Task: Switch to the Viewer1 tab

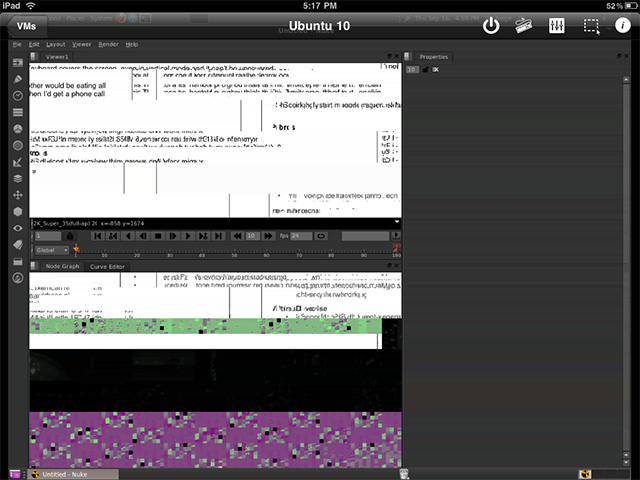Action: coord(57,57)
